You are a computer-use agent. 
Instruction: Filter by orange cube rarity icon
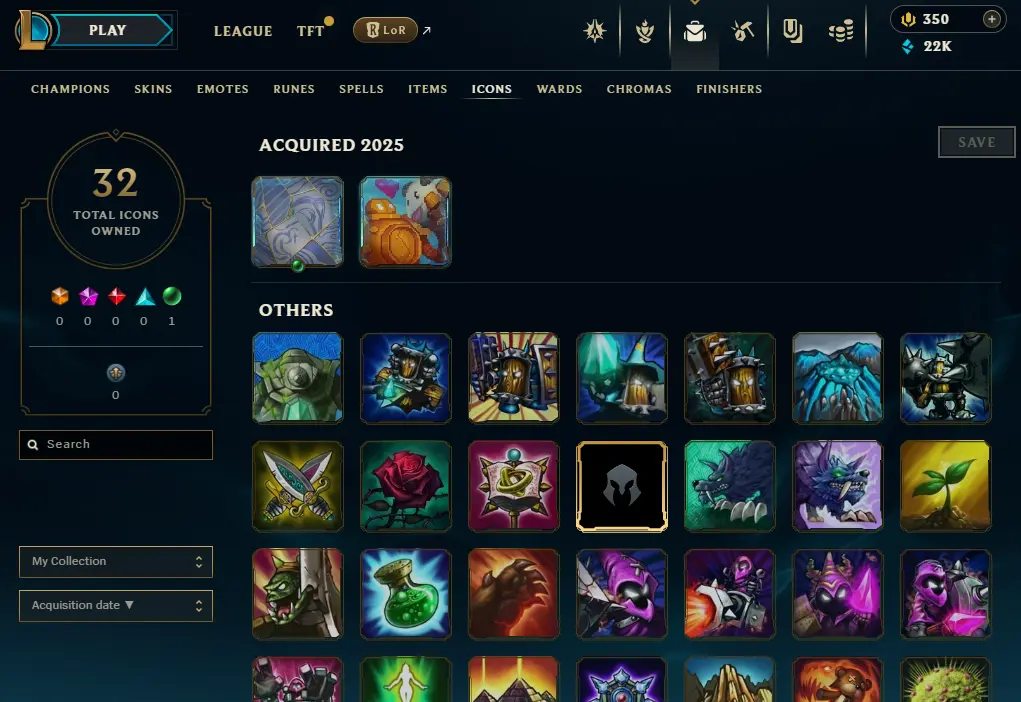60,296
